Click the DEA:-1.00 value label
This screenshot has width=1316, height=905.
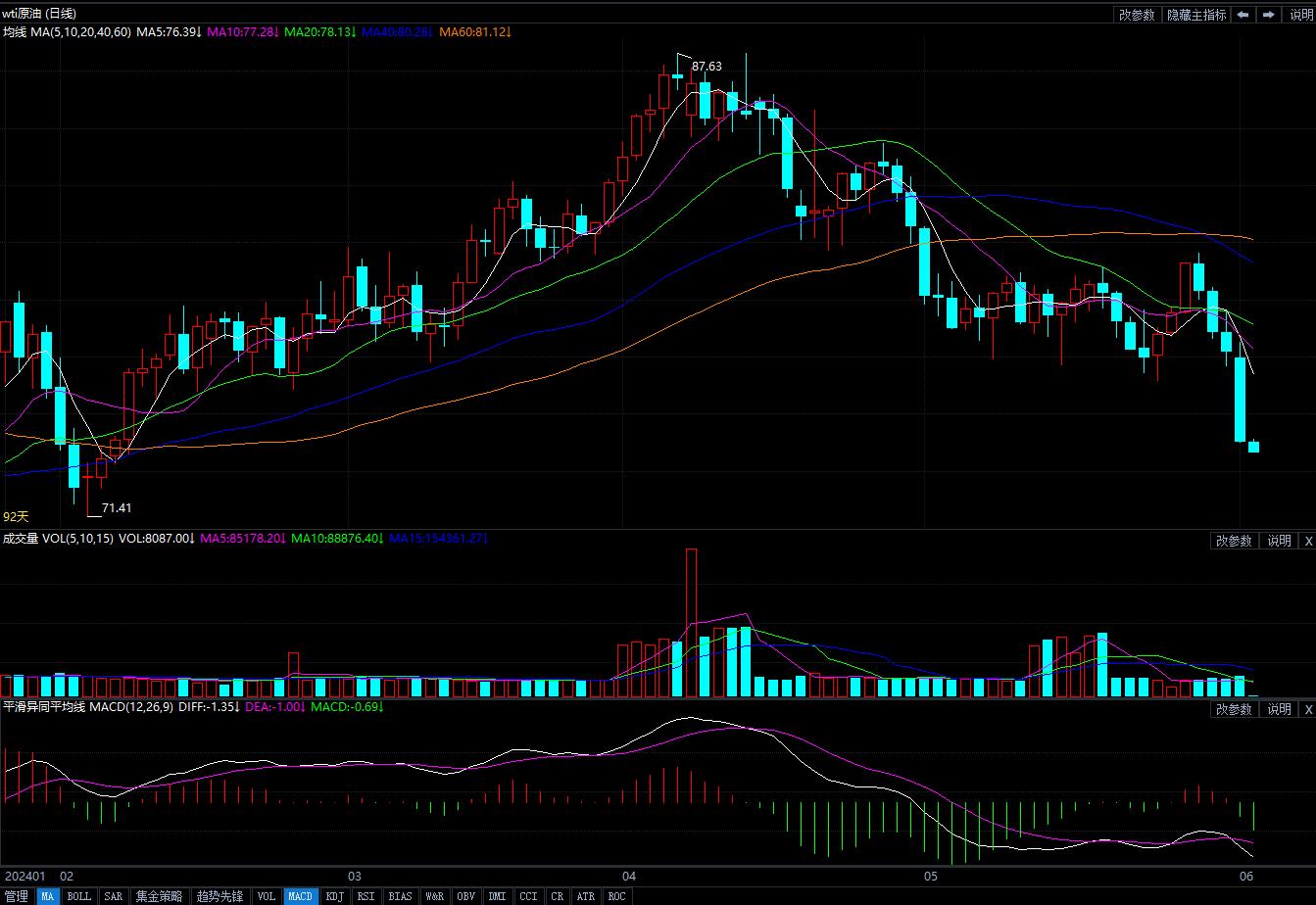click(x=275, y=707)
